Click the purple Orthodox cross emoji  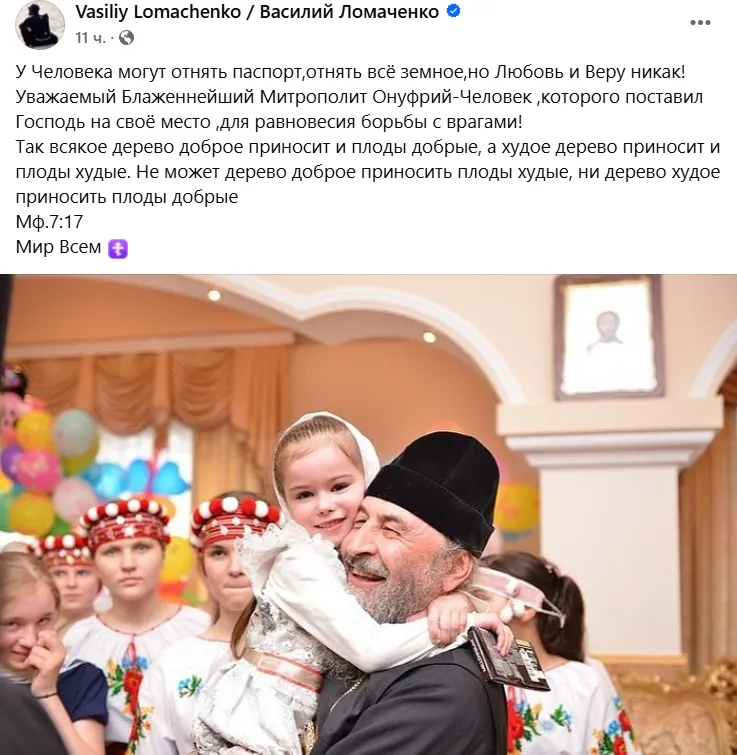pos(118,249)
